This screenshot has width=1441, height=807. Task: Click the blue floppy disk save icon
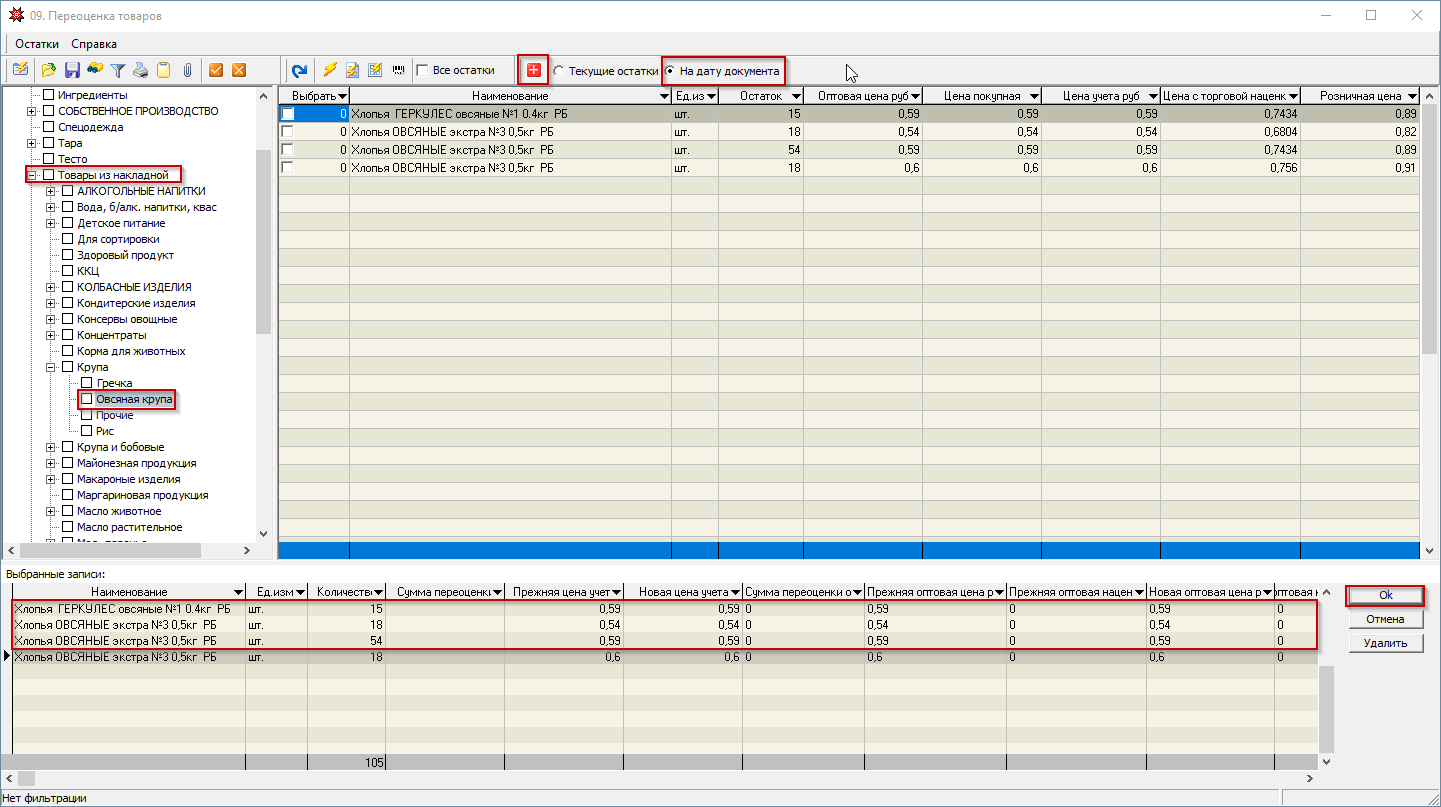(72, 70)
